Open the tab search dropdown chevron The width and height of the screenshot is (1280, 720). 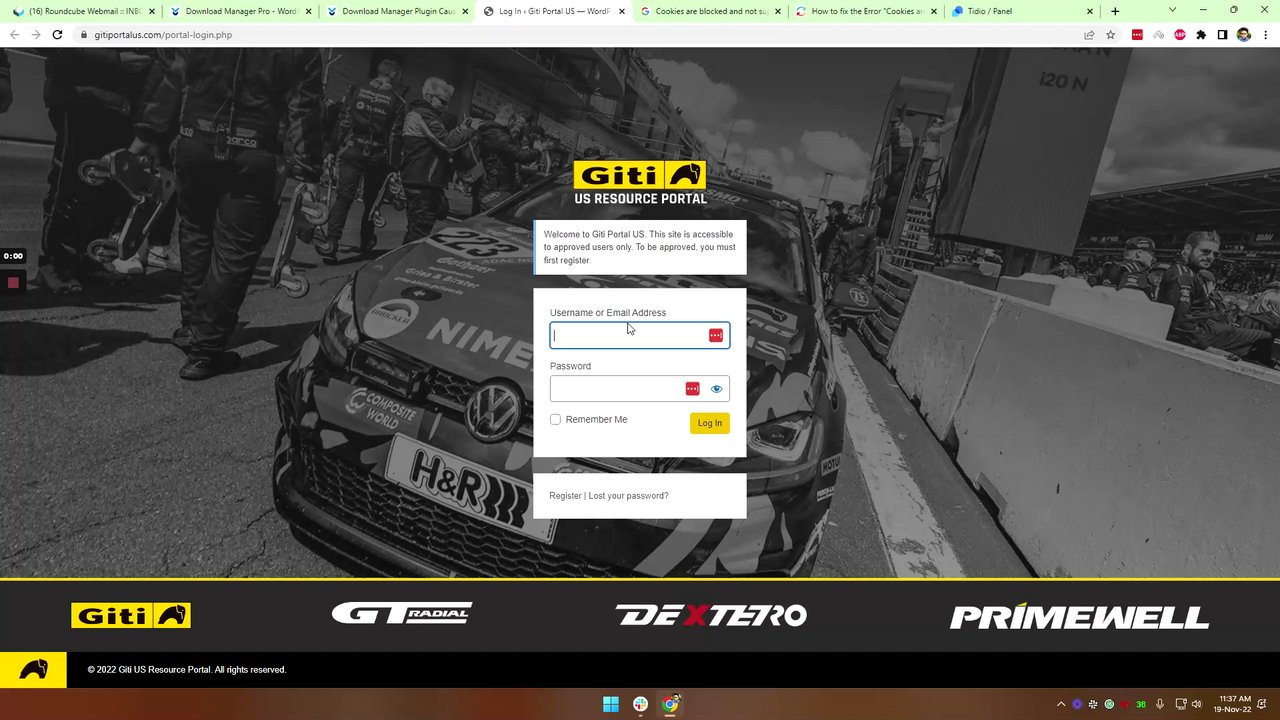coord(1172,10)
